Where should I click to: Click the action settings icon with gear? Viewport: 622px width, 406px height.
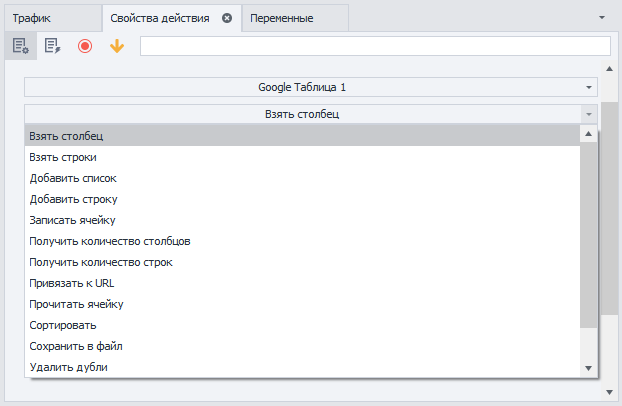coord(20,46)
